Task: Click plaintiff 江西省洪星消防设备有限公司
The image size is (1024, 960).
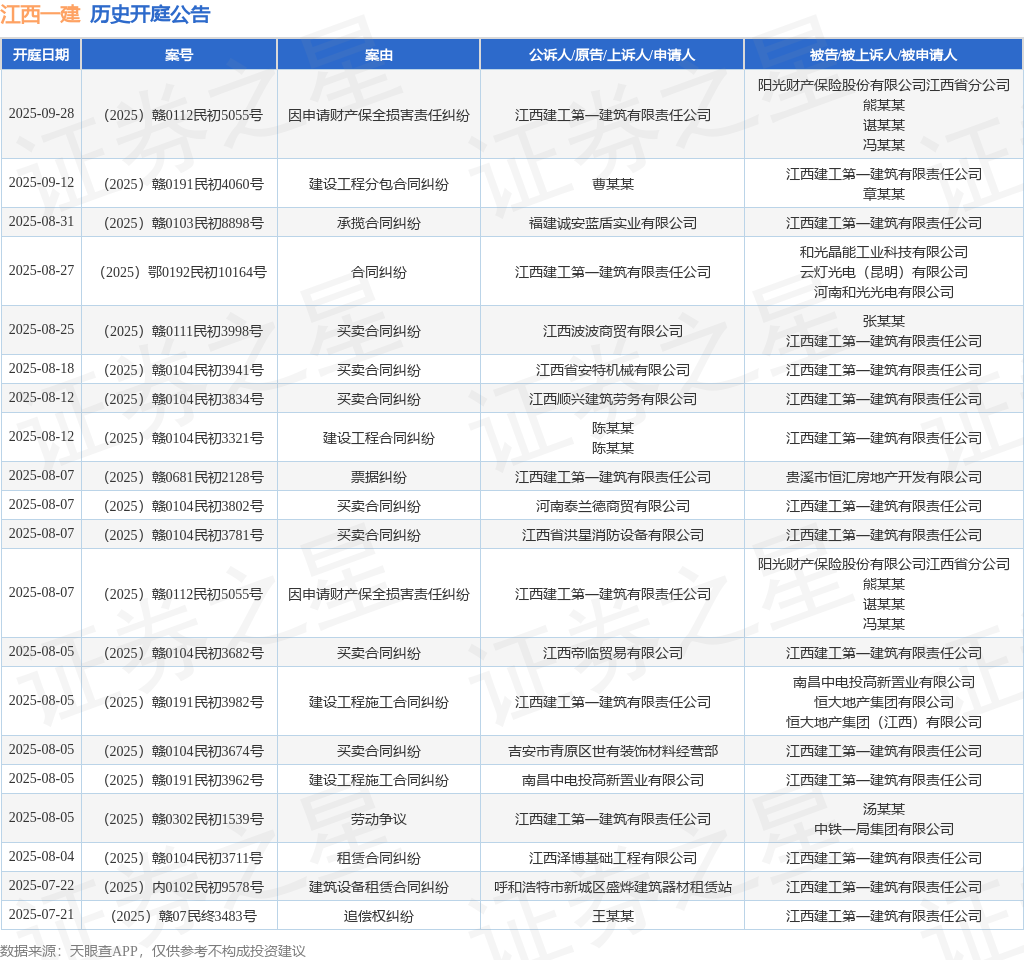Action: tap(613, 535)
